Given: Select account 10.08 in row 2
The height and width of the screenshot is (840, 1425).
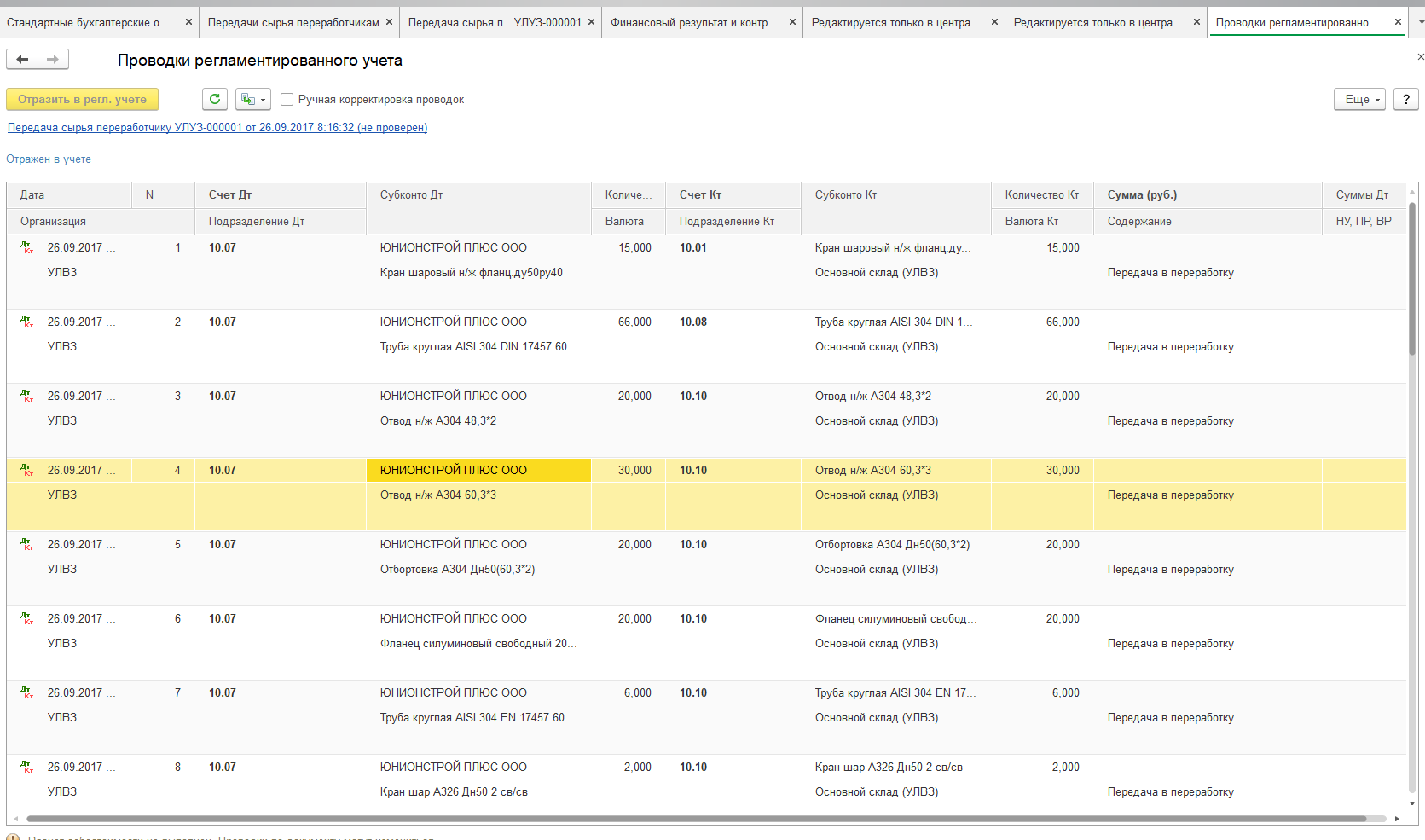Looking at the screenshot, I should 693,322.
